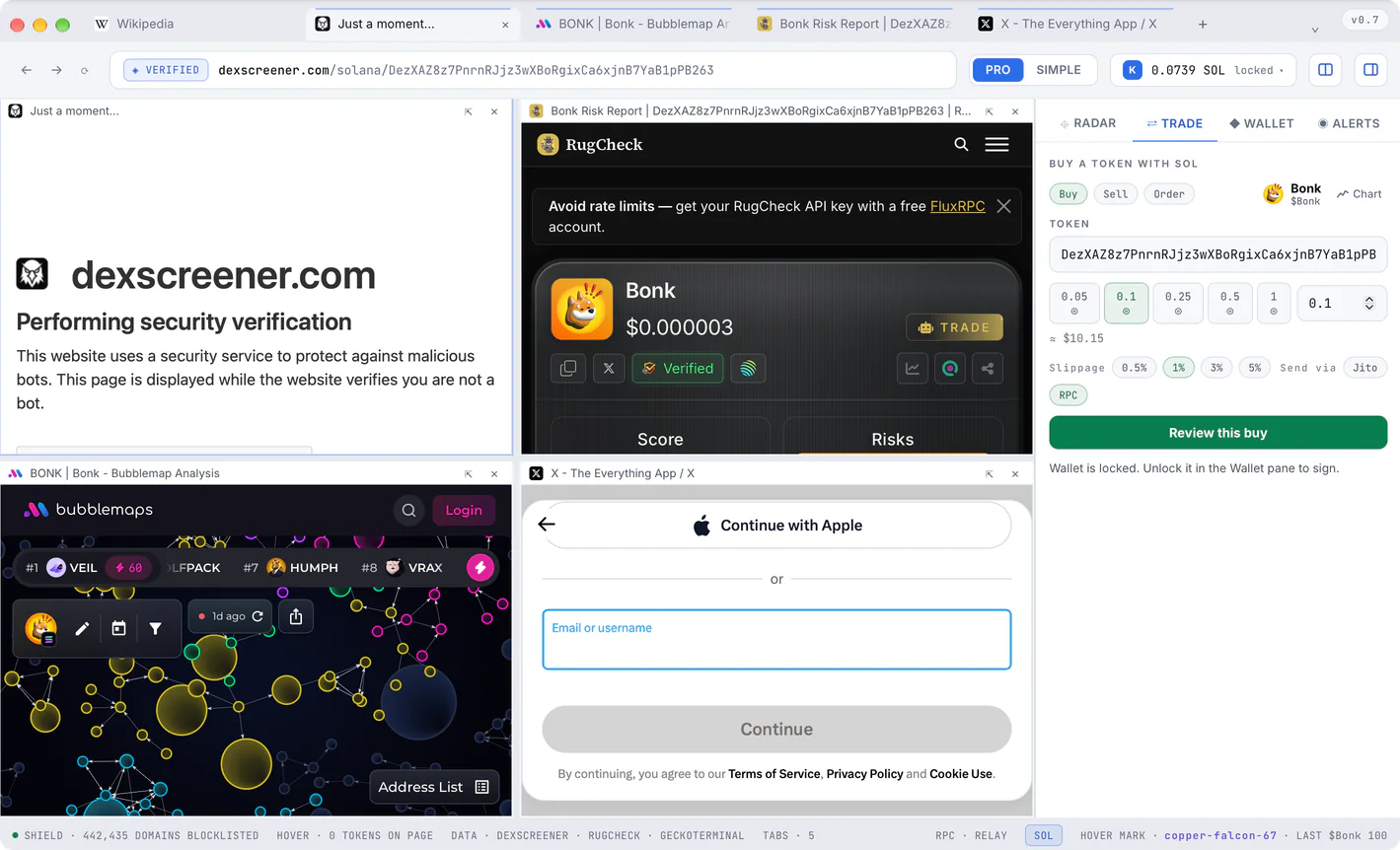This screenshot has width=1400, height=850.
Task: Dismiss the FluxRPC rate limit banner
Action: pos(1003,206)
